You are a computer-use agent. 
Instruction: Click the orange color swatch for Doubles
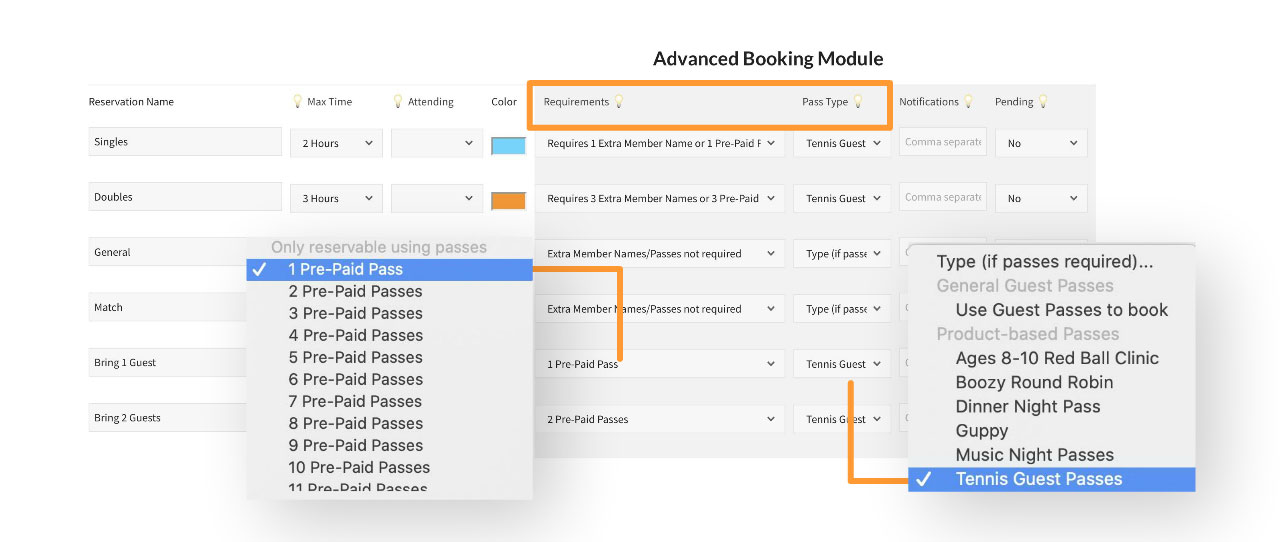coord(508,201)
